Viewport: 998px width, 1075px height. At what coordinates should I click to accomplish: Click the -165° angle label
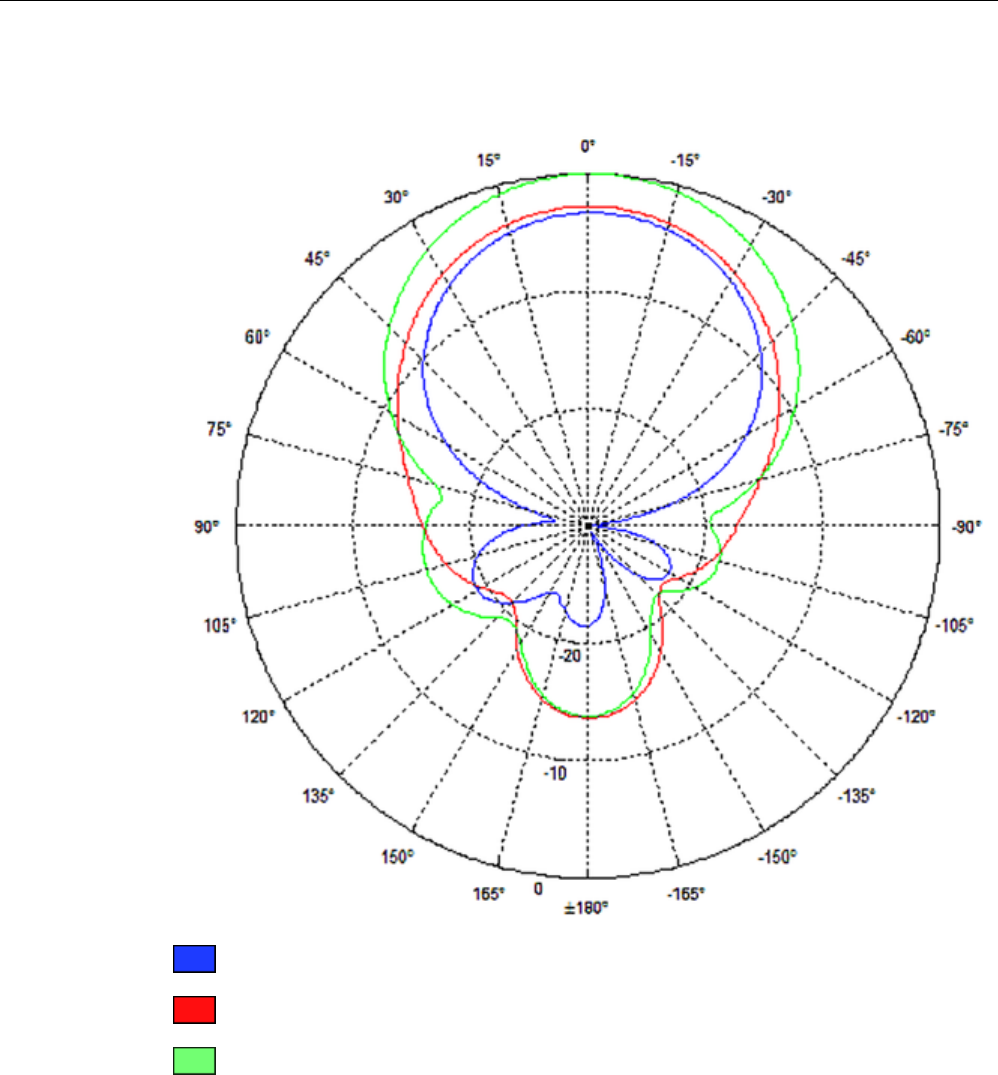click(686, 894)
